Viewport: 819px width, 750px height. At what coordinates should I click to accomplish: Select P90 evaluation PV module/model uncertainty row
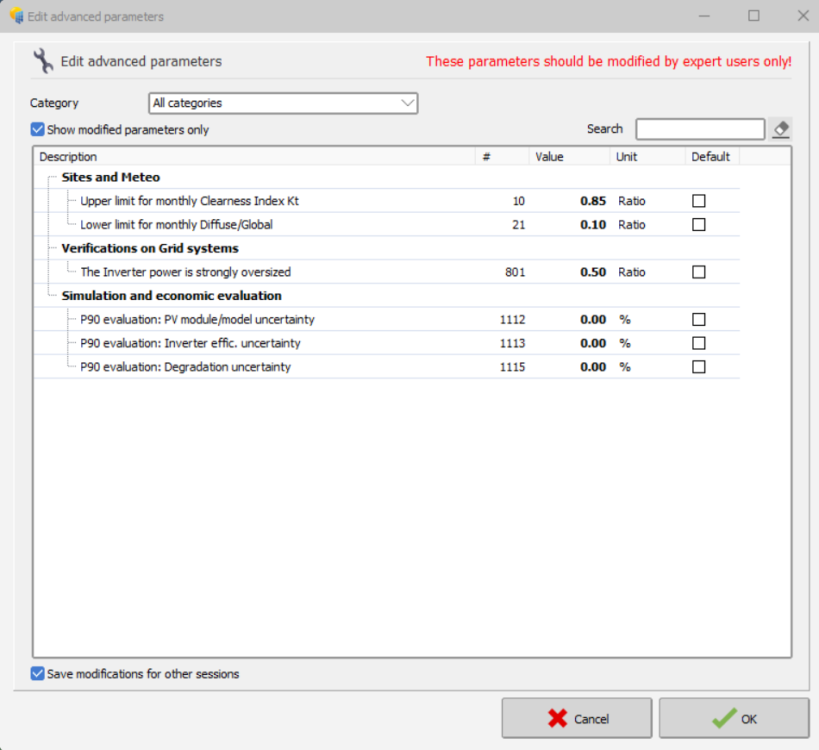(197, 320)
